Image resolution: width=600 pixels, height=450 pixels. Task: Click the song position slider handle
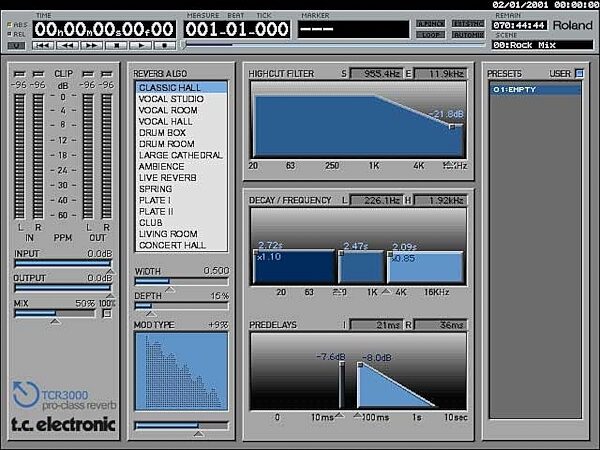click(184, 45)
